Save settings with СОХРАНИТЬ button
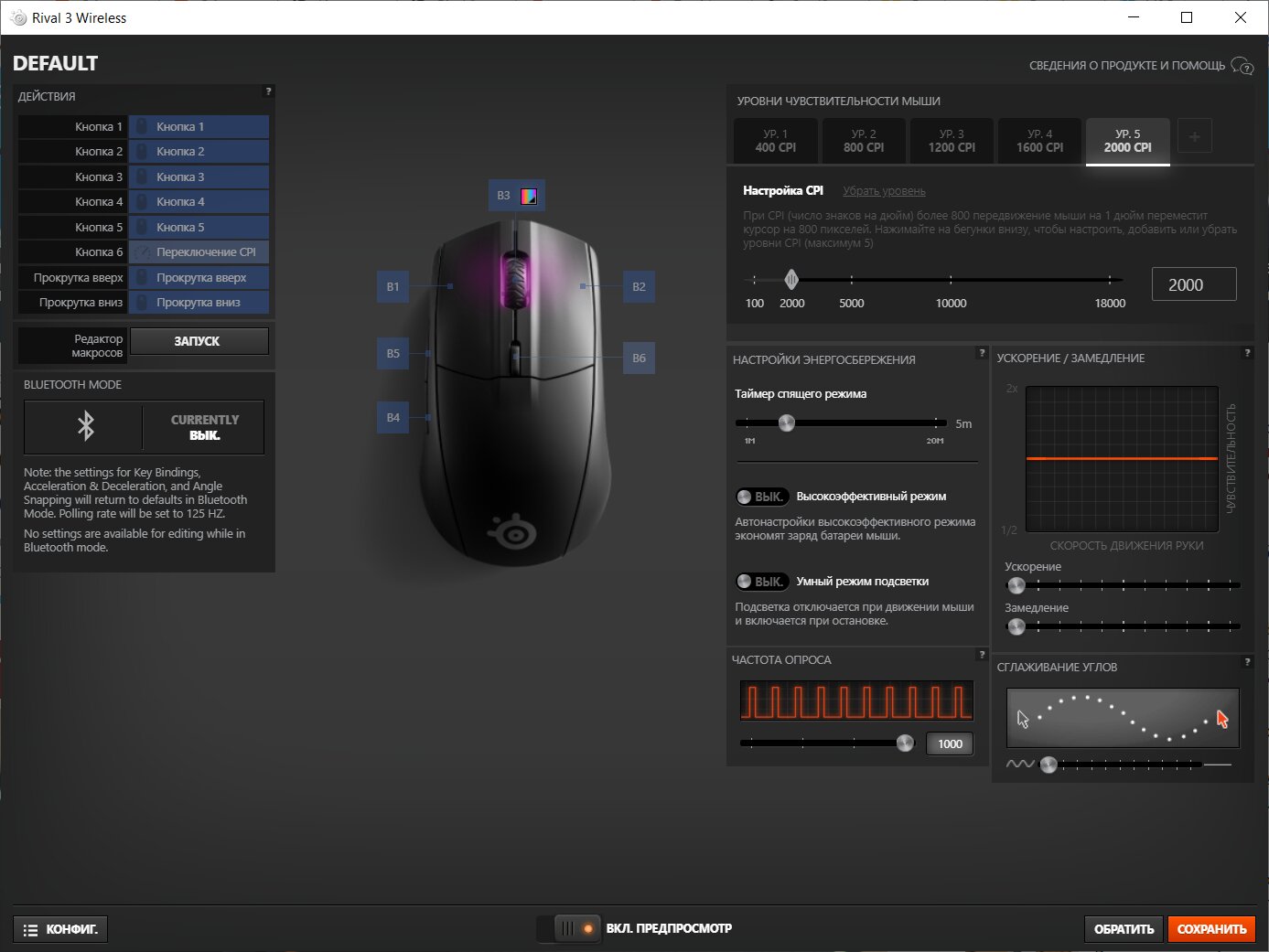The width and height of the screenshot is (1269, 952). [x=1211, y=929]
